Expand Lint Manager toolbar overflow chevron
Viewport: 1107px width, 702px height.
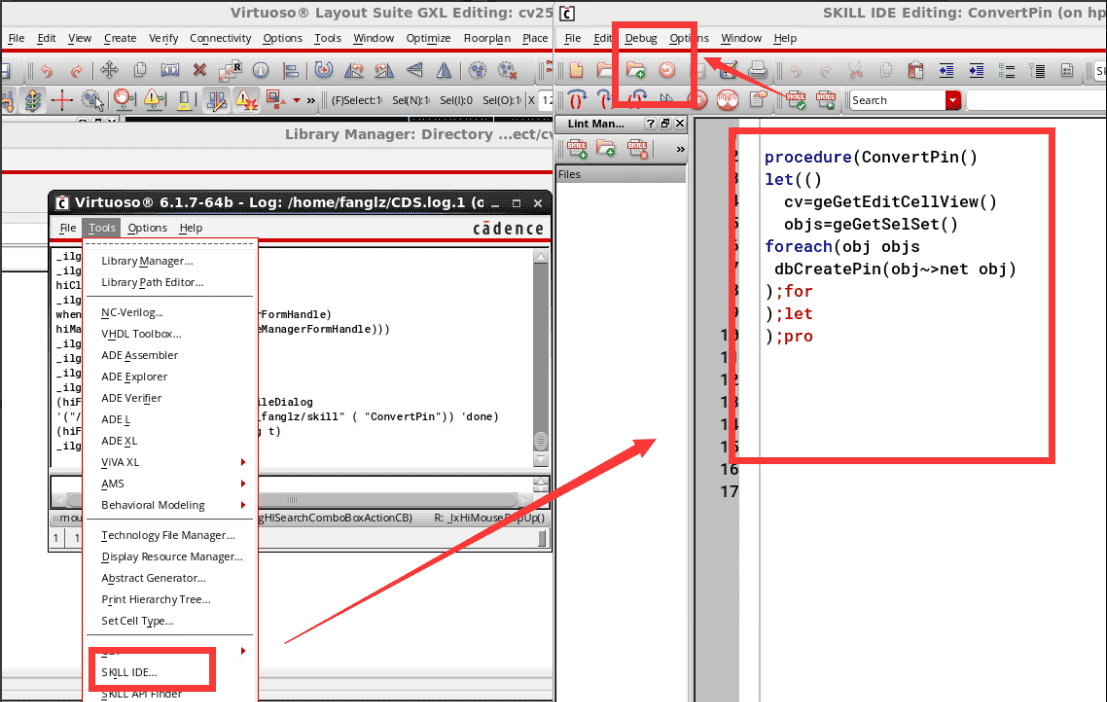pos(681,149)
